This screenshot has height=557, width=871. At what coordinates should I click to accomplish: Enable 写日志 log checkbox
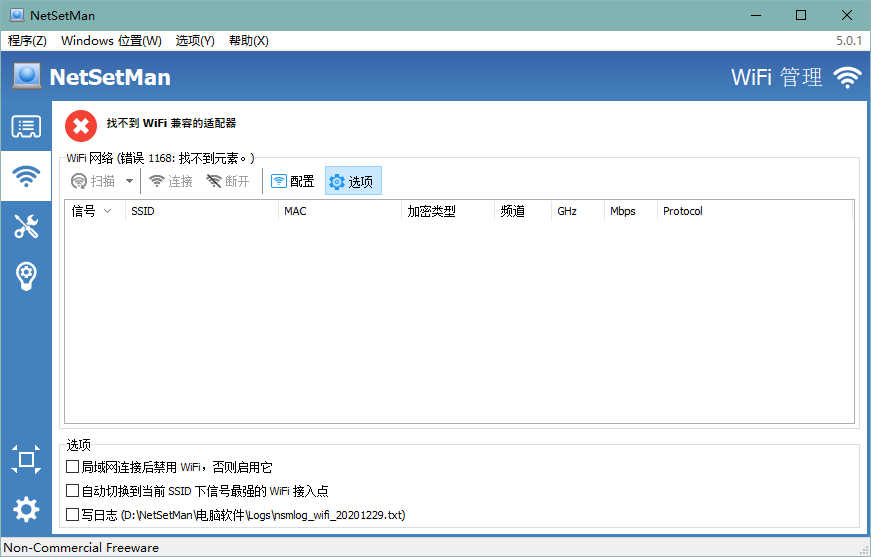[72, 515]
